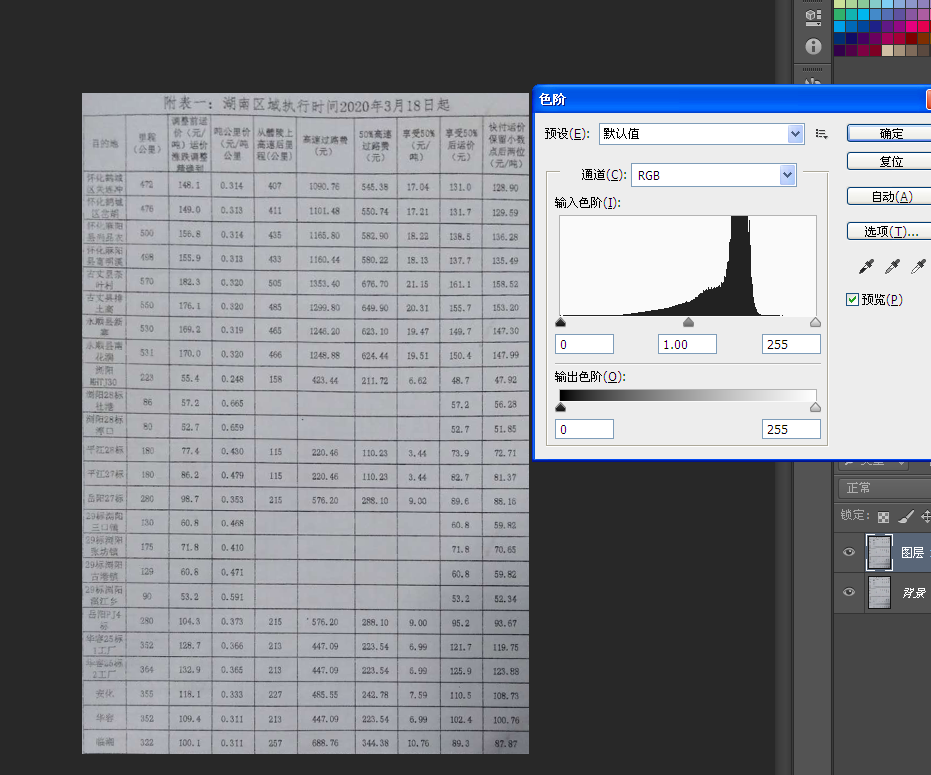
Task: Click the levels histogram graph
Action: coord(688,265)
